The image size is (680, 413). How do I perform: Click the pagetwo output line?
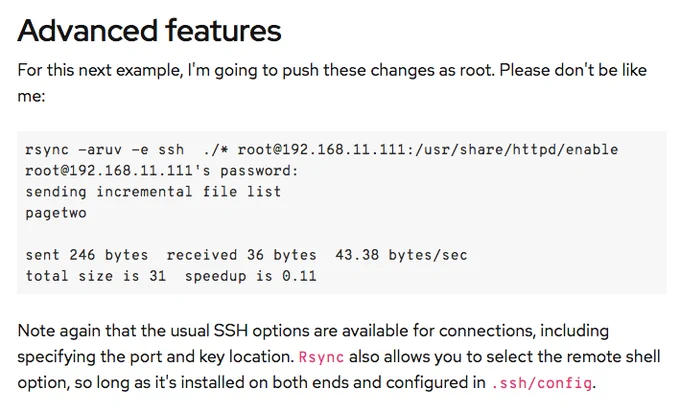pos(56,213)
